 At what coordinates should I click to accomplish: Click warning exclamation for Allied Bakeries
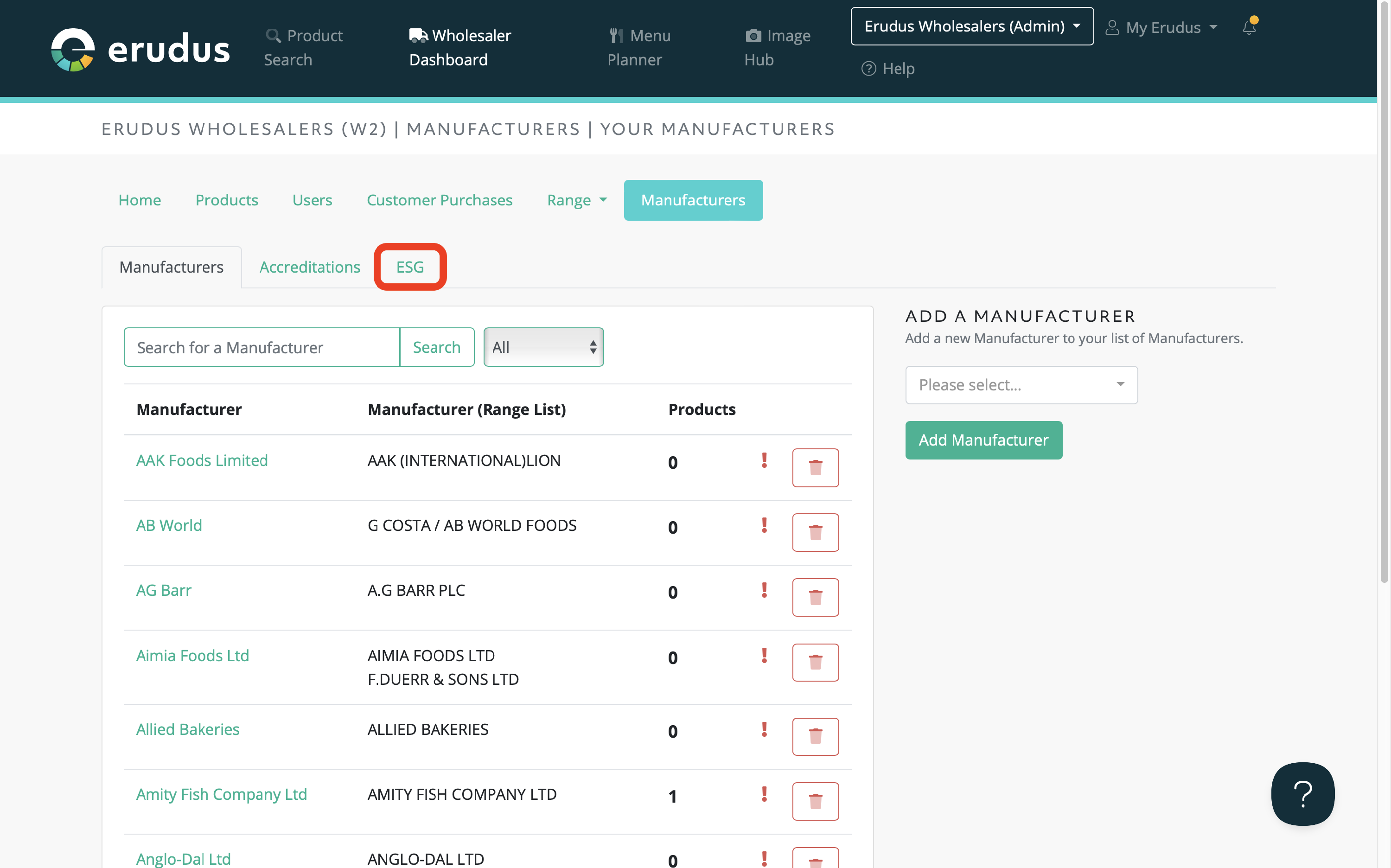pos(764,729)
